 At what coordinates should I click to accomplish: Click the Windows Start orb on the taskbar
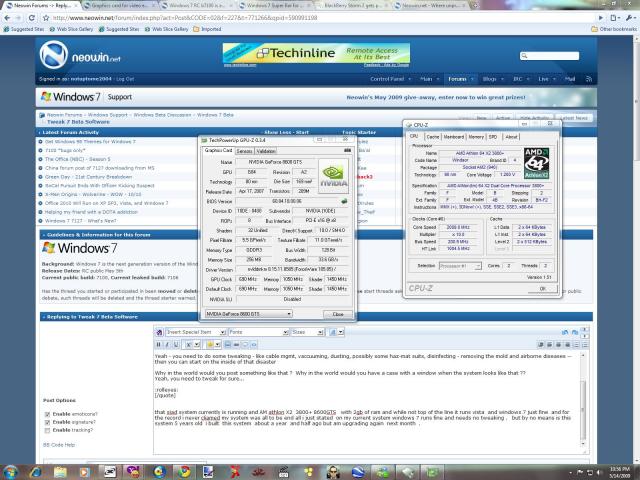(x=10, y=469)
